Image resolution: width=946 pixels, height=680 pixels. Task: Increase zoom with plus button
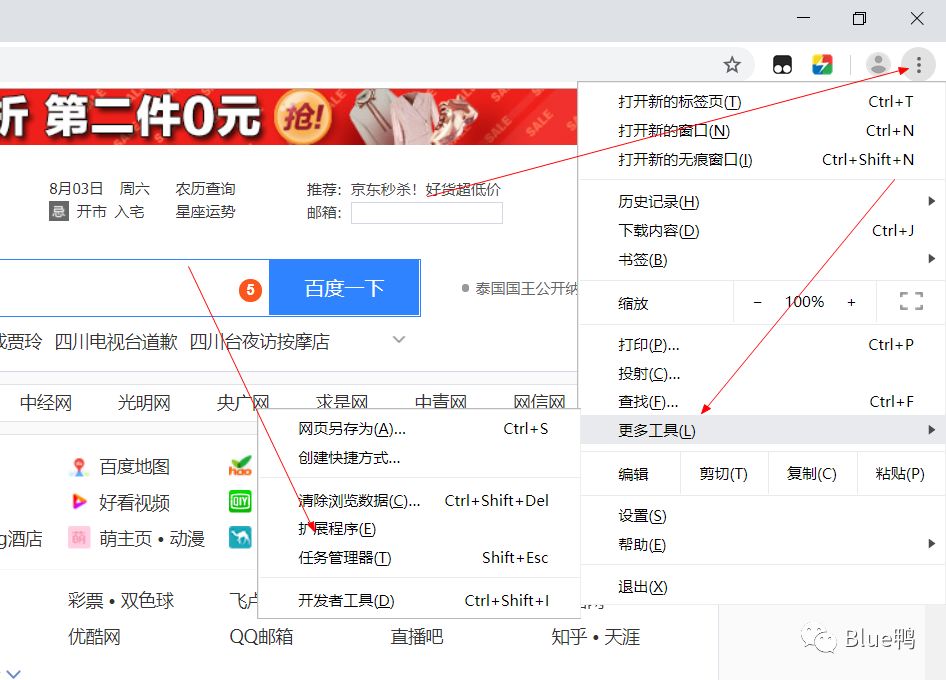click(x=851, y=302)
